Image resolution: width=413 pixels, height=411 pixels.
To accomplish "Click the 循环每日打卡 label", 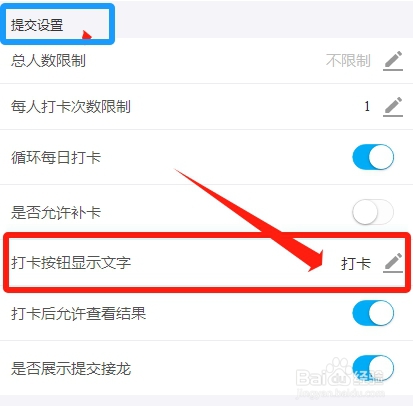I will tap(56, 157).
